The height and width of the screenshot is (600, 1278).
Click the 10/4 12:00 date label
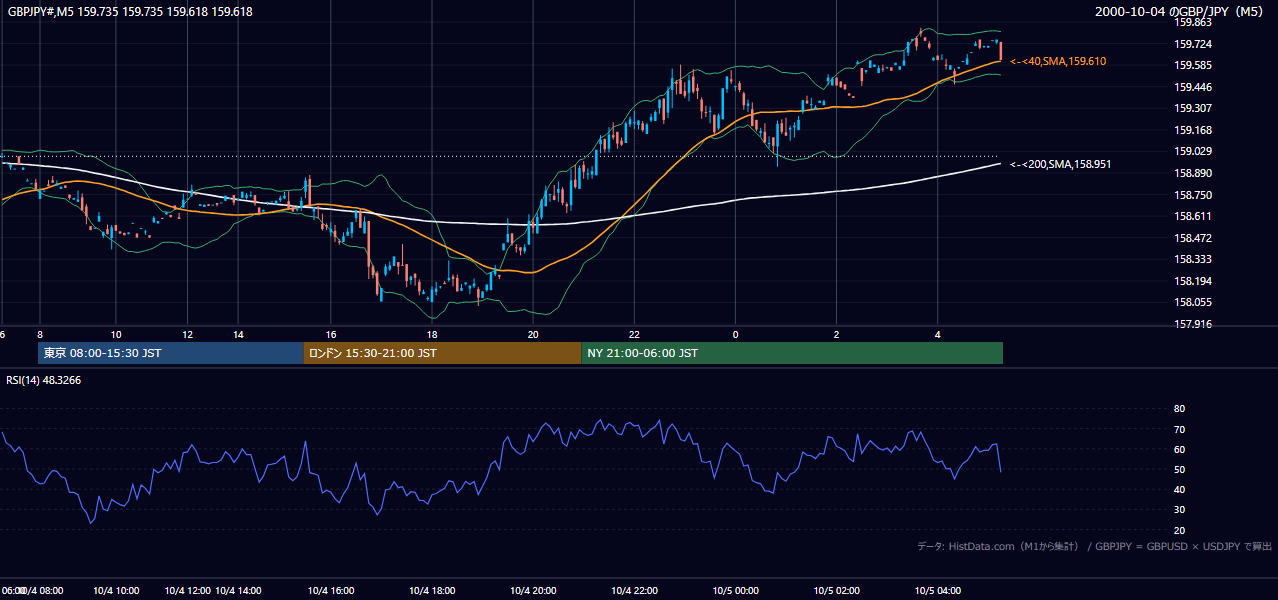pos(187,591)
